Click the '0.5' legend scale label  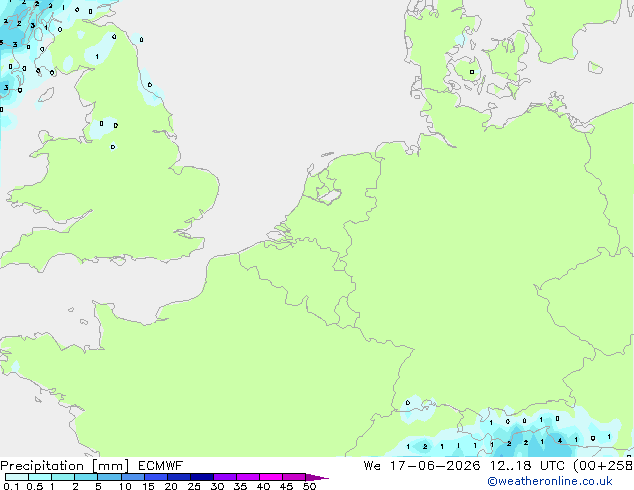point(34,486)
